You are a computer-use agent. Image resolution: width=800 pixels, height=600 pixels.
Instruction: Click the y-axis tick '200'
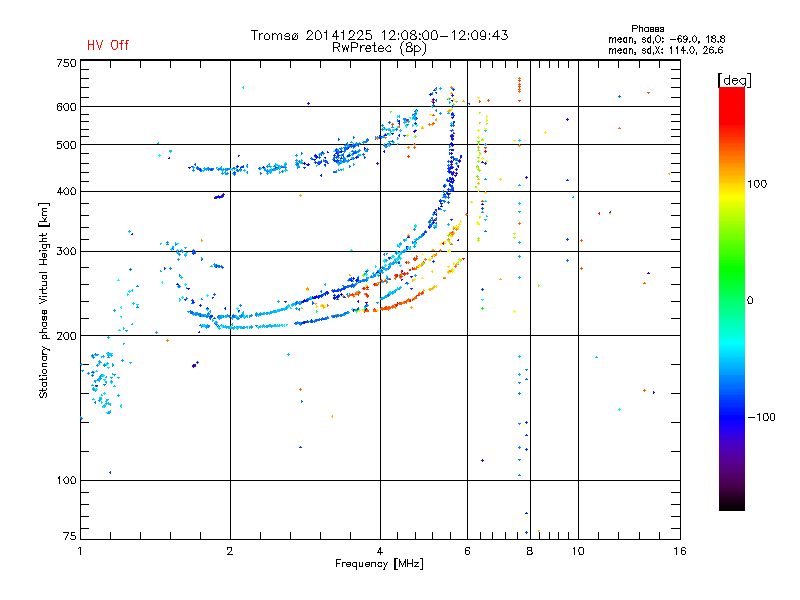coord(66,336)
